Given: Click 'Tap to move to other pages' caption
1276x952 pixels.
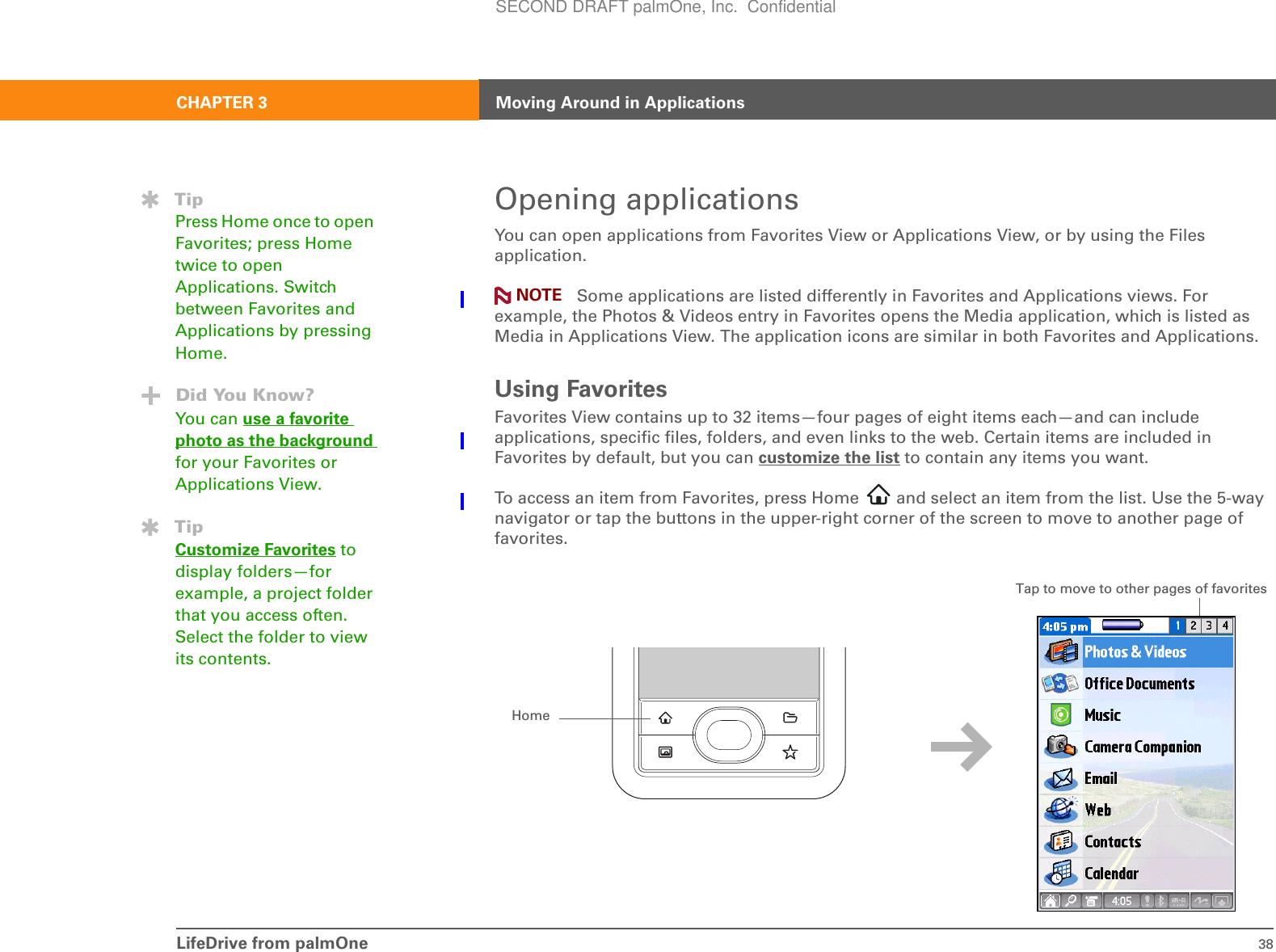Looking at the screenshot, I should pyautogui.click(x=1141, y=588).
